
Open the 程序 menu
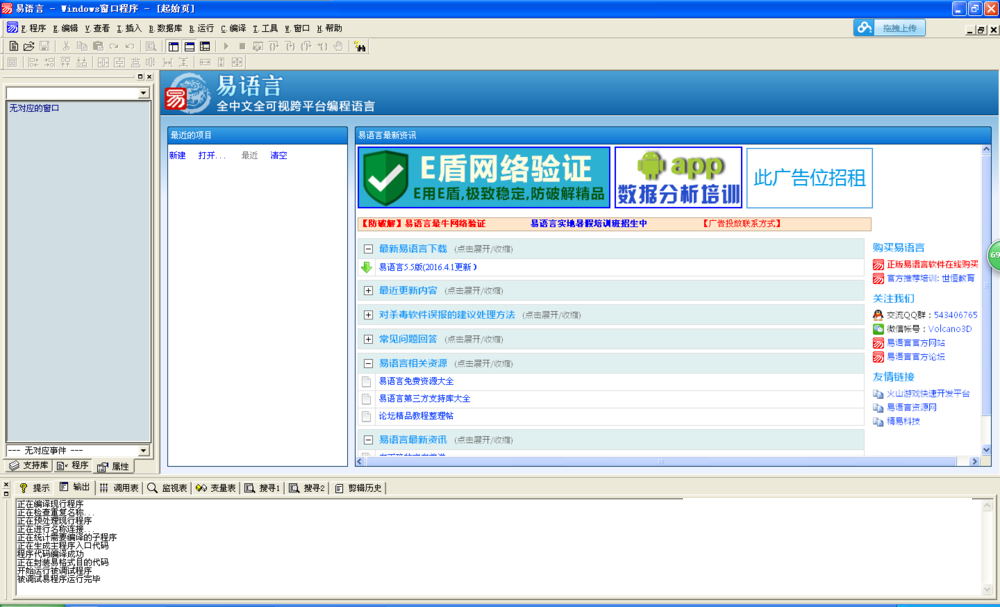pos(33,28)
